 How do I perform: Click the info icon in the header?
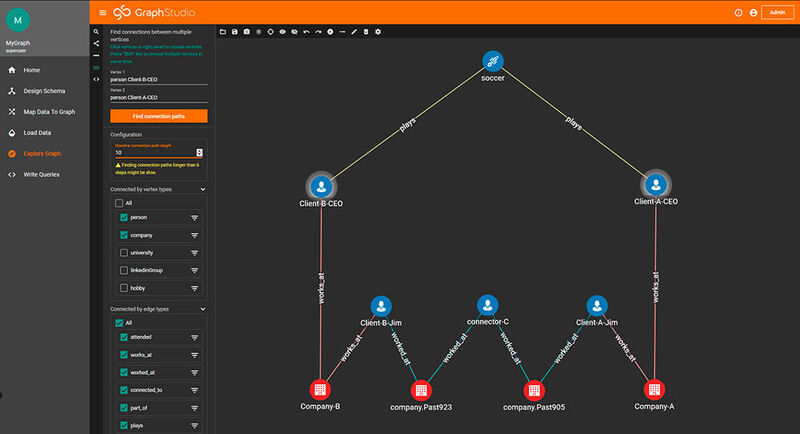(738, 12)
